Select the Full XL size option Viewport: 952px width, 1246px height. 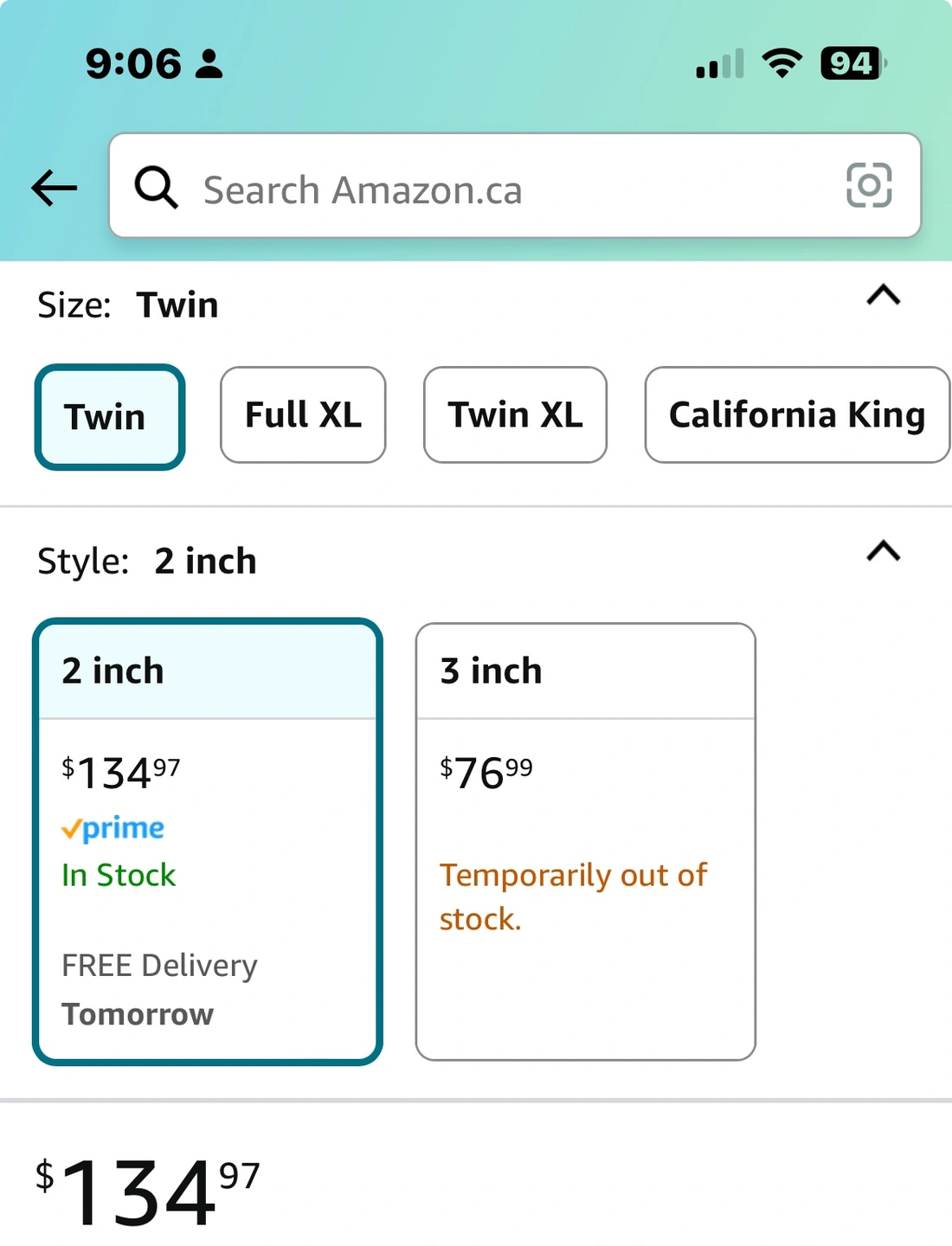tap(303, 415)
